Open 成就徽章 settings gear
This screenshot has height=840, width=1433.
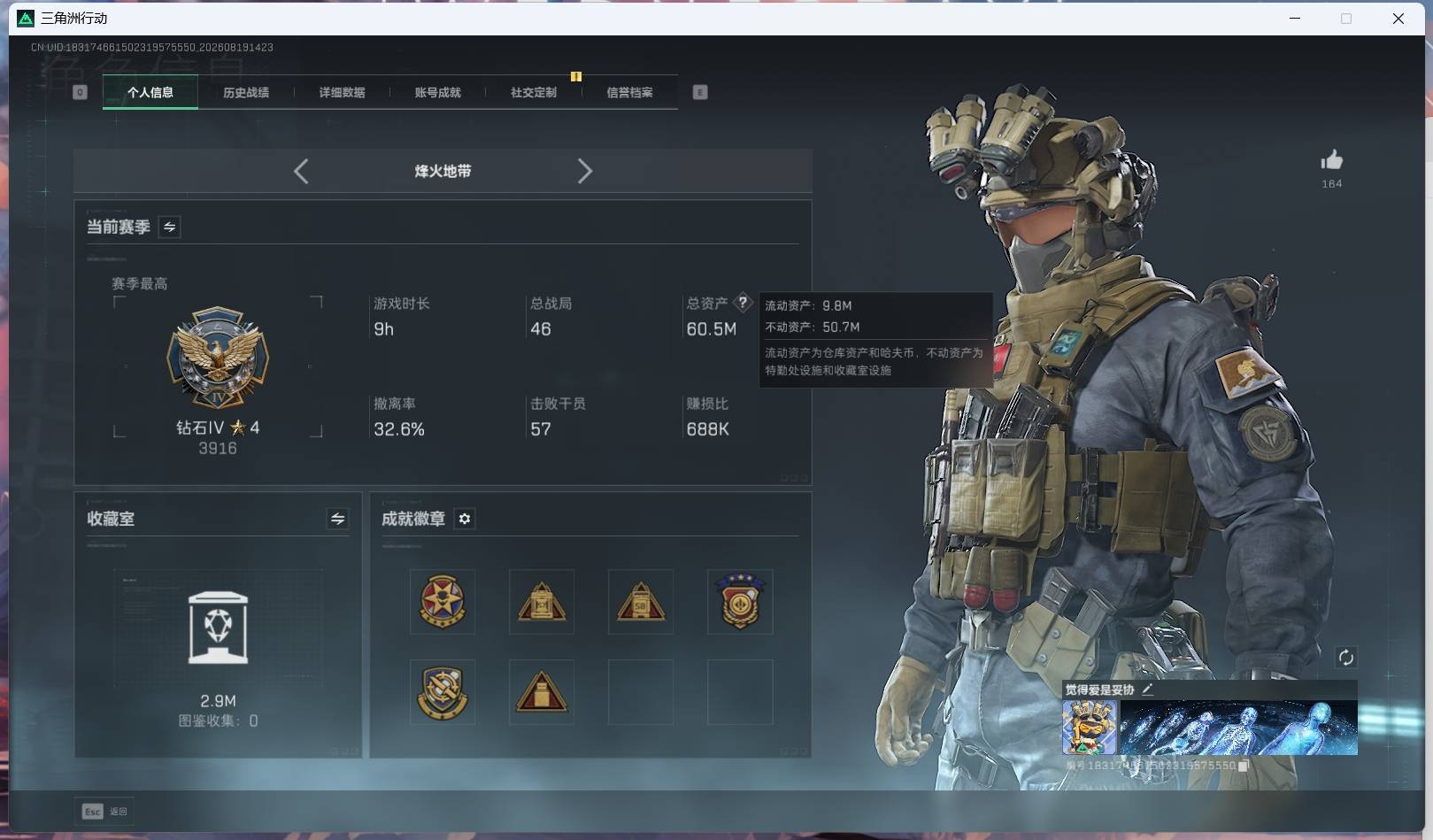click(x=465, y=519)
